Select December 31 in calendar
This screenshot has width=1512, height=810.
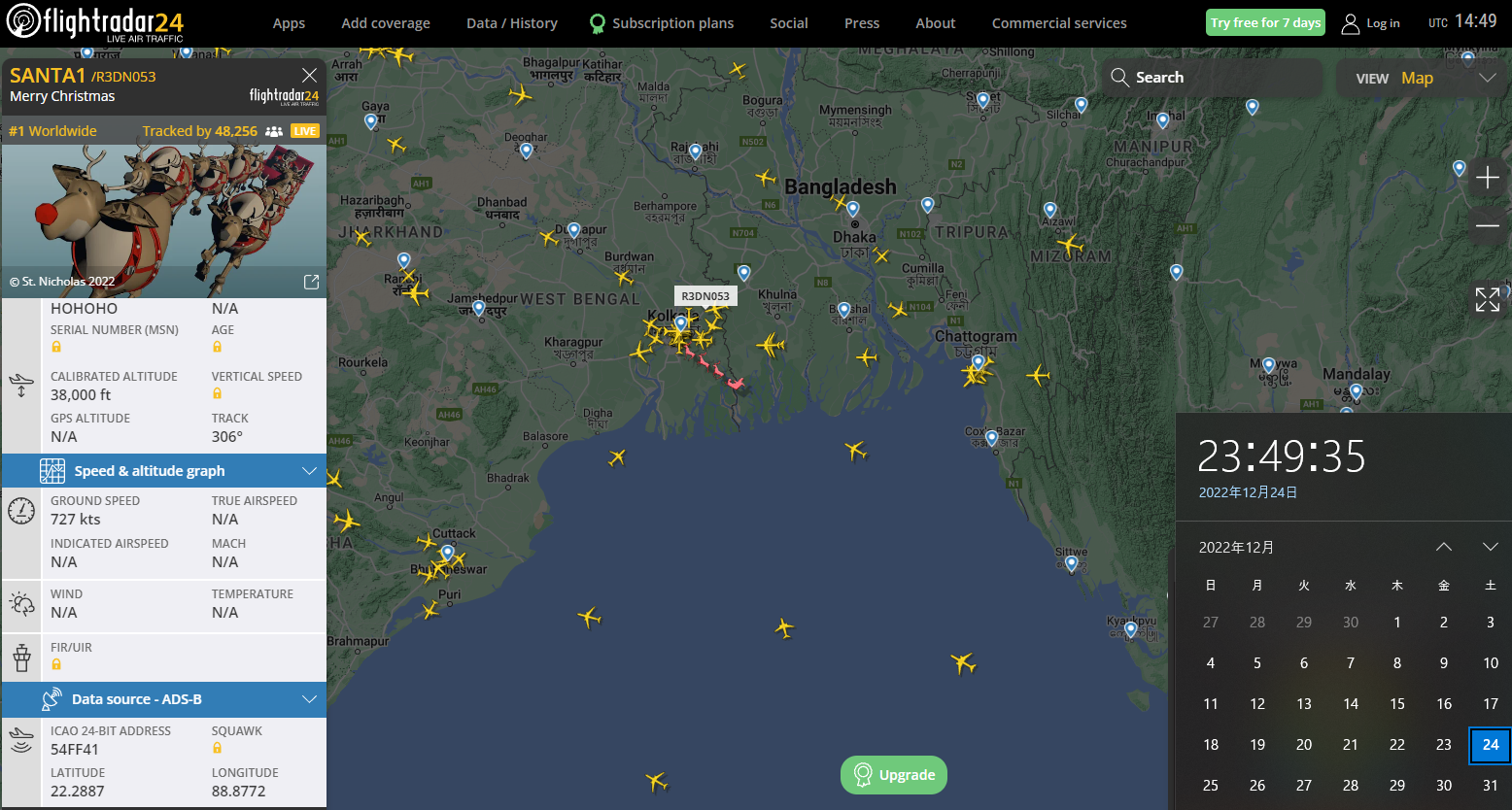coord(1490,785)
